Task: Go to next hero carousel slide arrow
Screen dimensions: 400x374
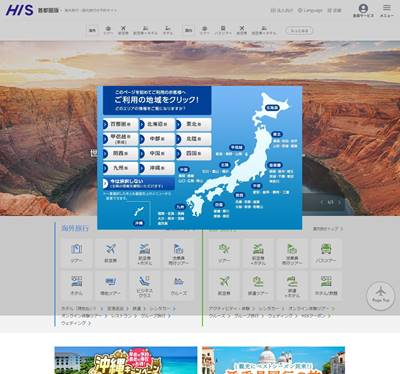Action: (339, 202)
